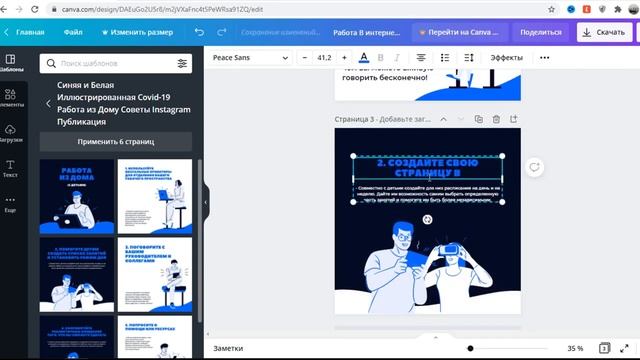Screen dimensions: 640x360
Task: Duplicate page 3
Action: pos(478,119)
